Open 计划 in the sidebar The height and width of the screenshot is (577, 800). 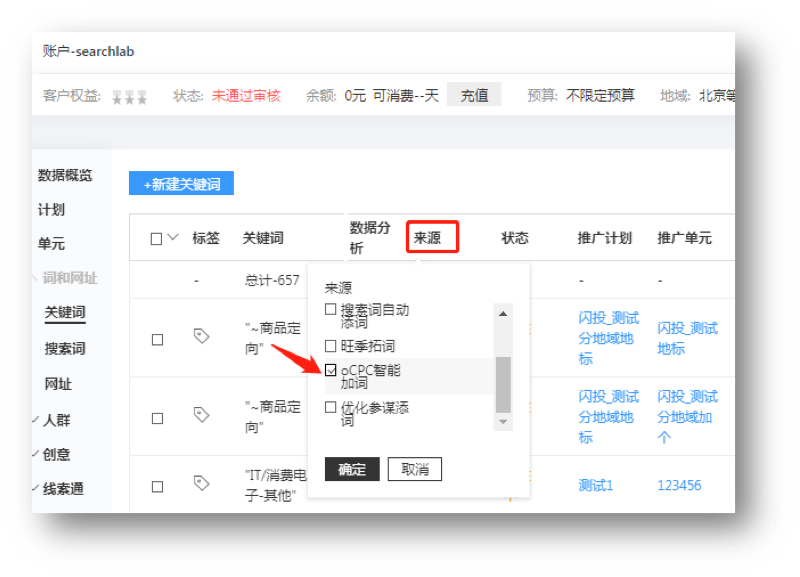click(51, 210)
